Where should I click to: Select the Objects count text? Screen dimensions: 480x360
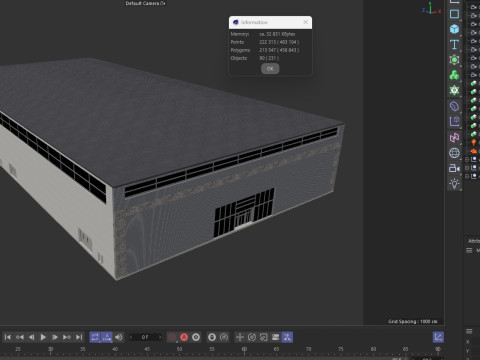click(x=269, y=58)
